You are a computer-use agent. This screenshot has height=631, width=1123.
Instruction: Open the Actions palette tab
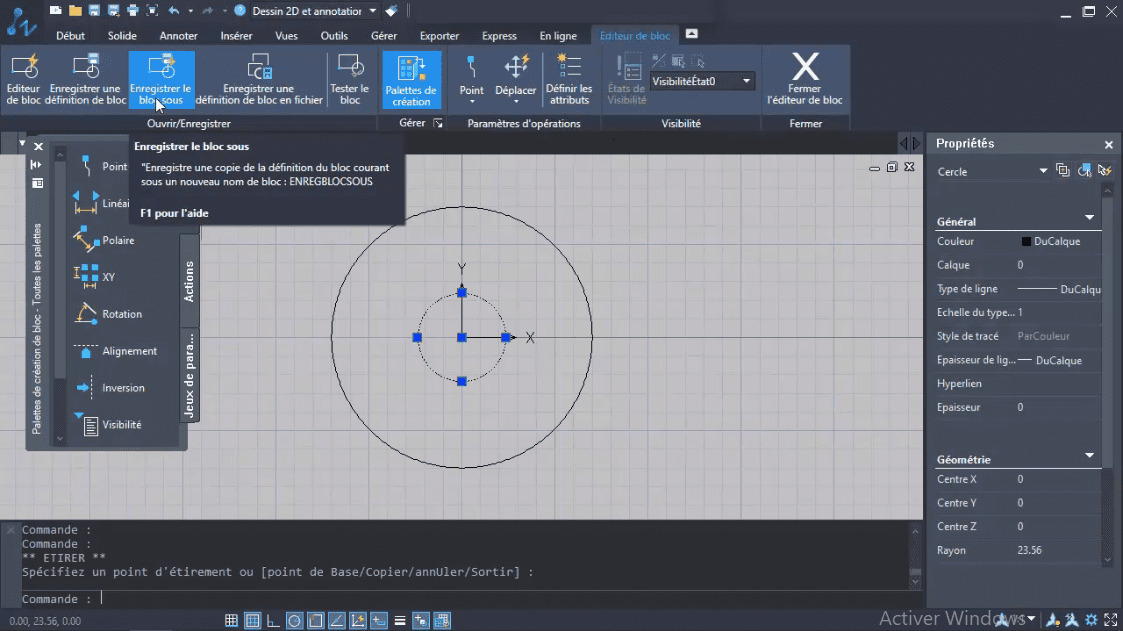tap(189, 282)
